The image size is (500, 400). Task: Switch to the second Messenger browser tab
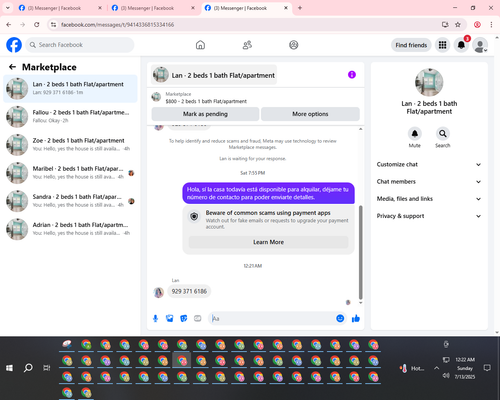point(153,8)
